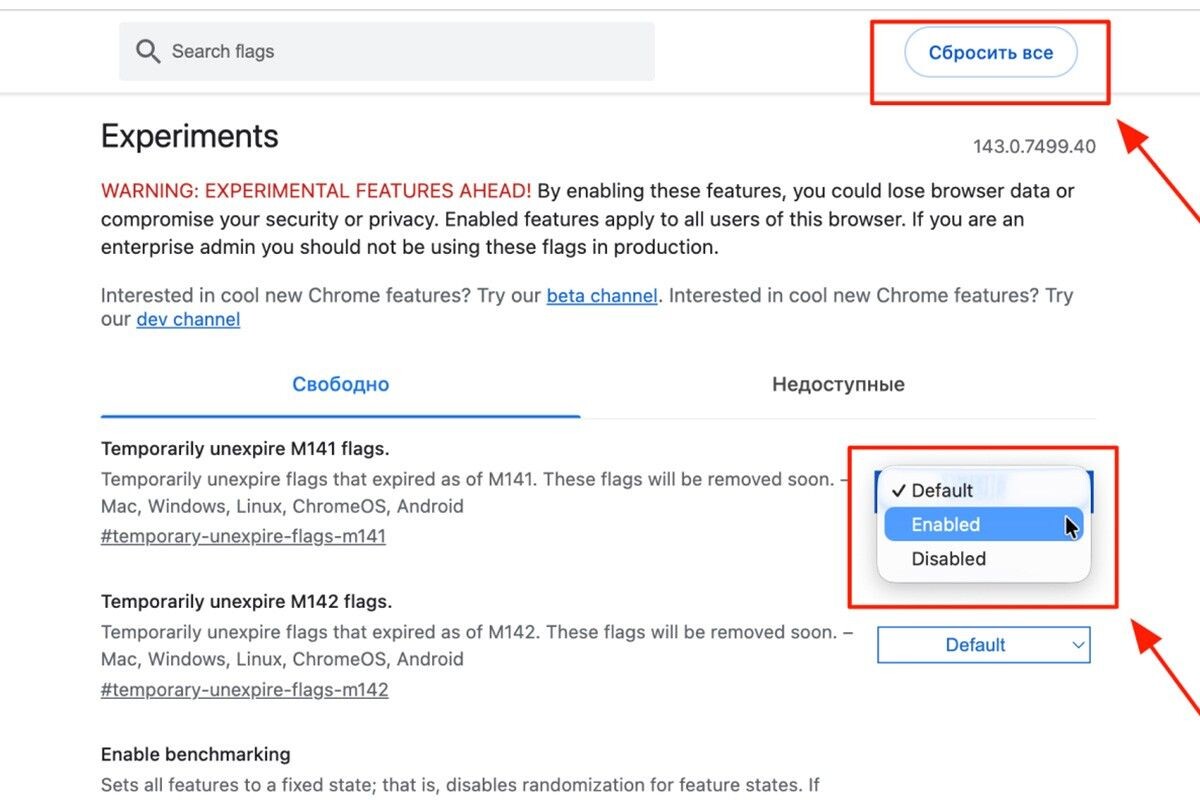Open the beta channel link
Image resolution: width=1200 pixels, height=800 pixels.
tap(602, 296)
